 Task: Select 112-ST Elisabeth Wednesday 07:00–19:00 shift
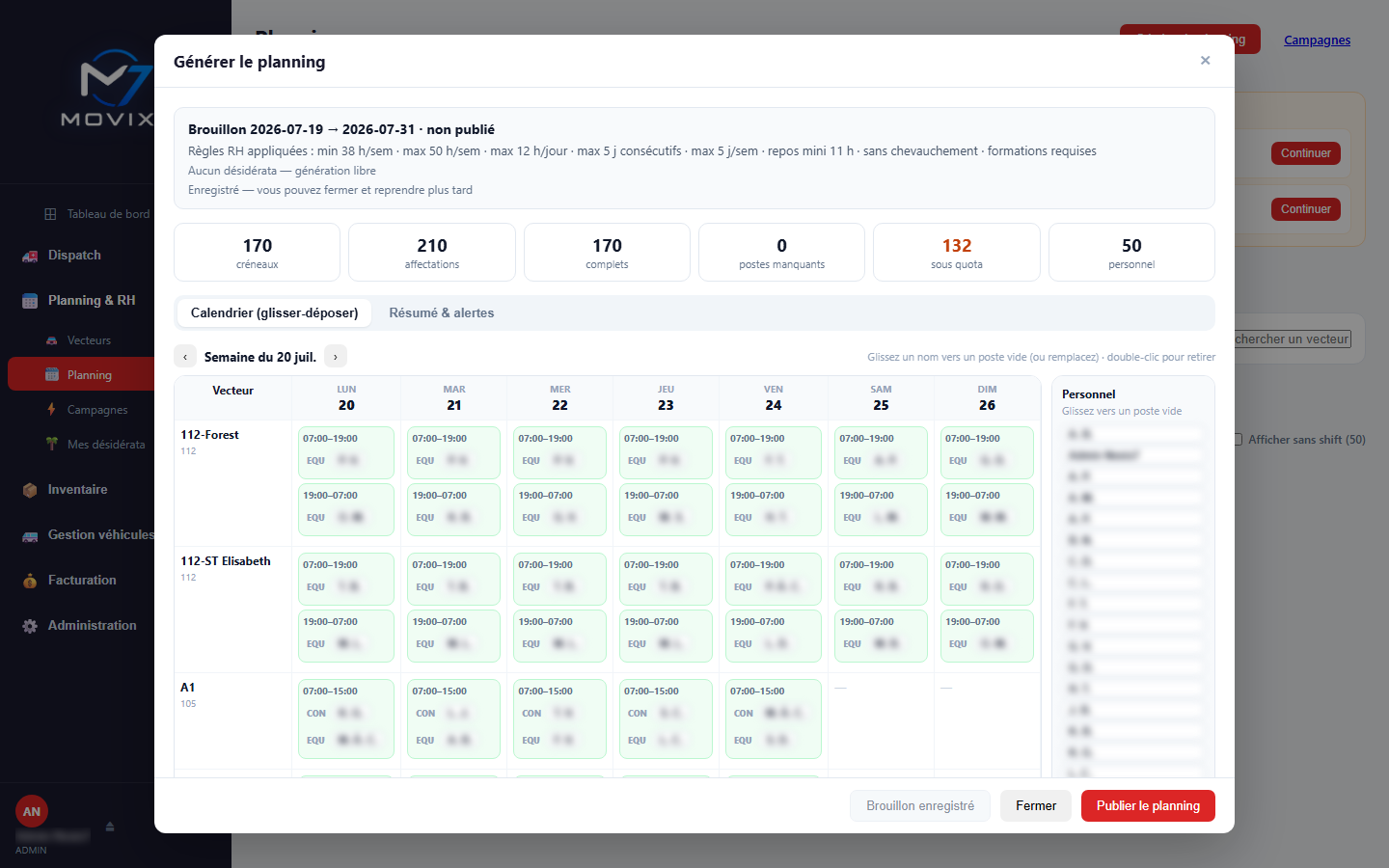[x=559, y=579]
